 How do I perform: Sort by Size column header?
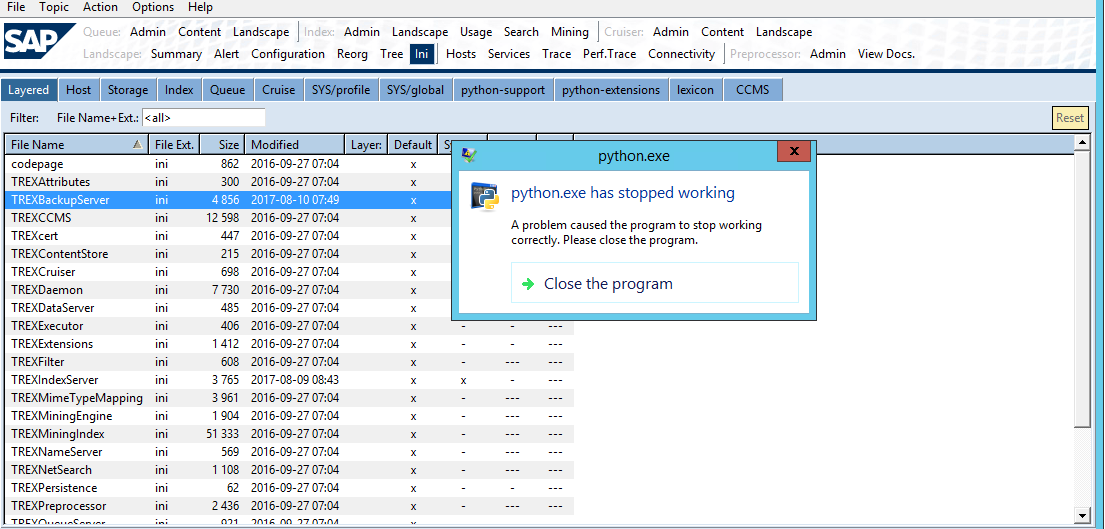pos(222,144)
